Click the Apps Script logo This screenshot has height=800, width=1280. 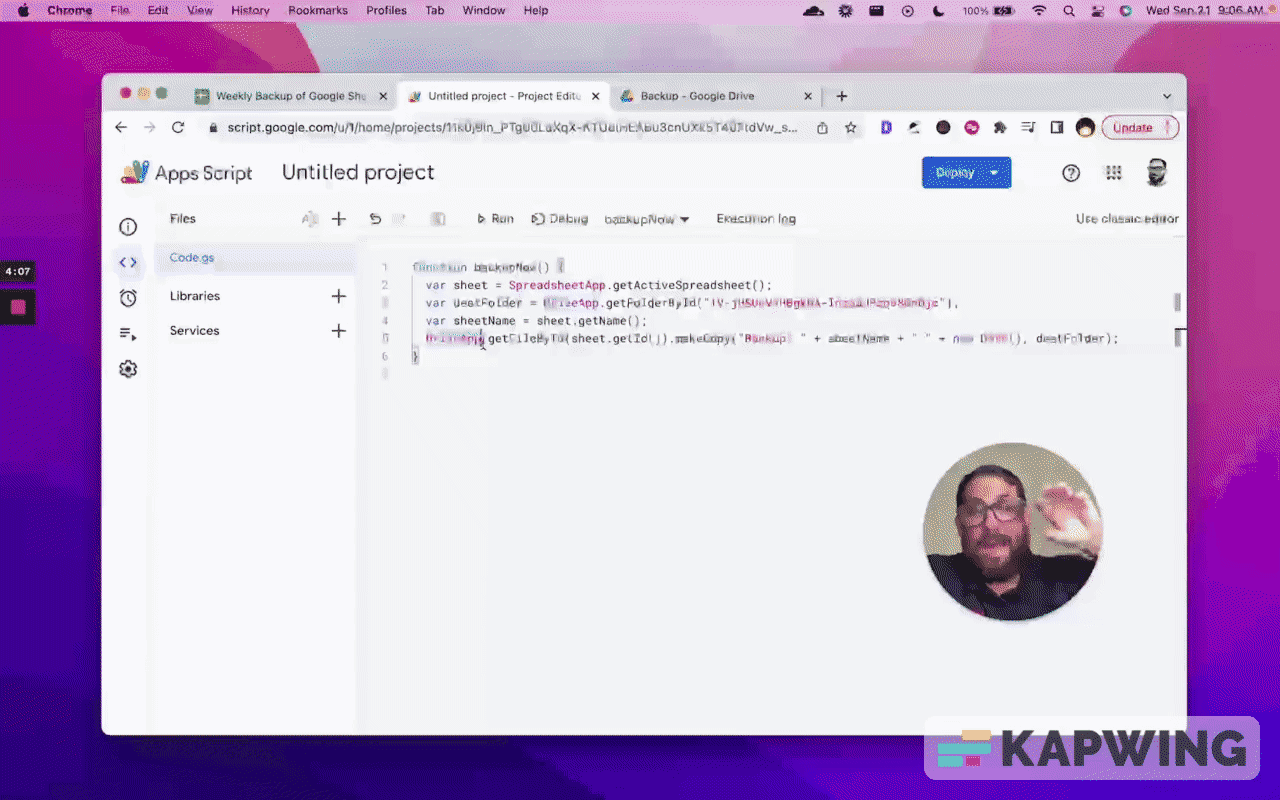click(x=187, y=173)
